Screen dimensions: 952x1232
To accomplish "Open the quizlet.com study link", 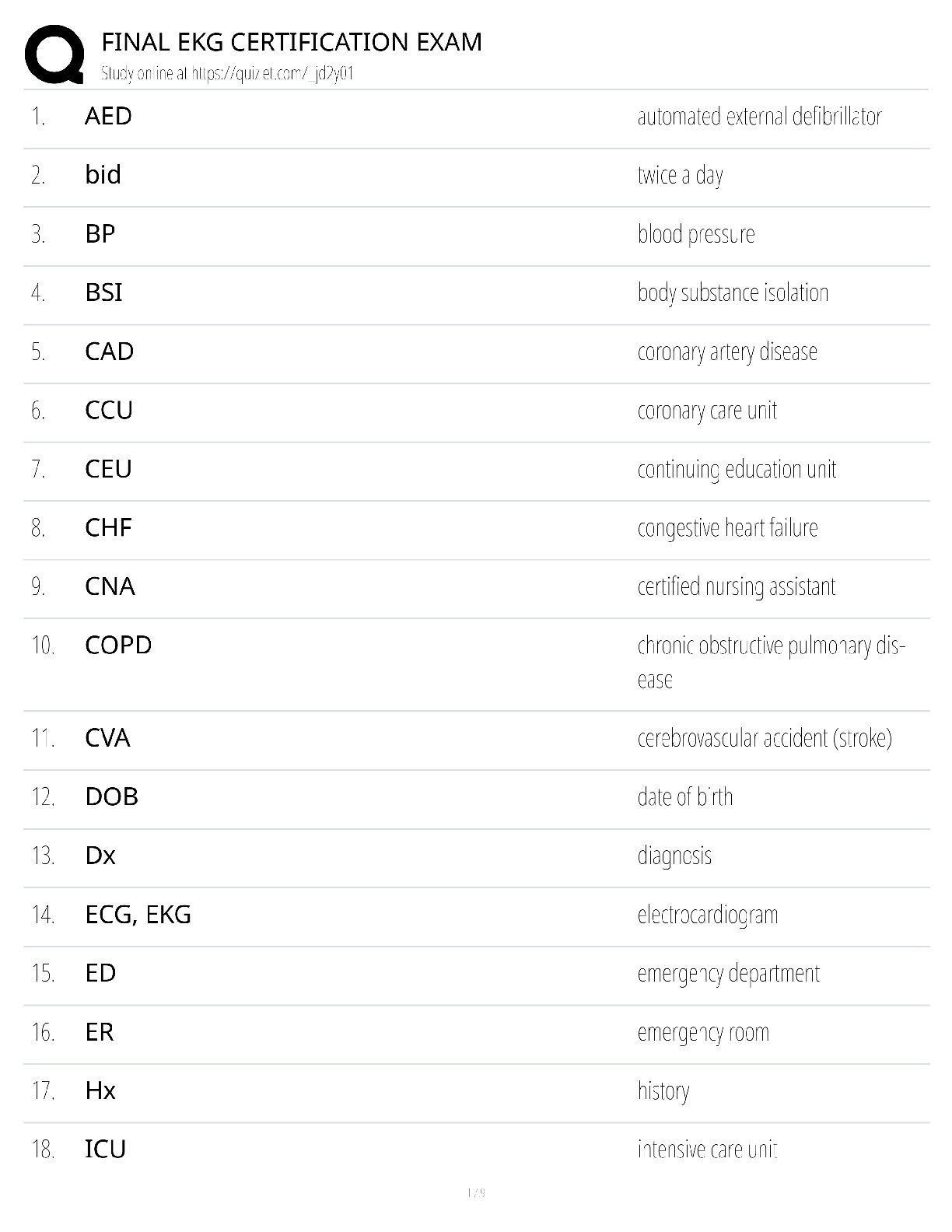I will [x=272, y=74].
